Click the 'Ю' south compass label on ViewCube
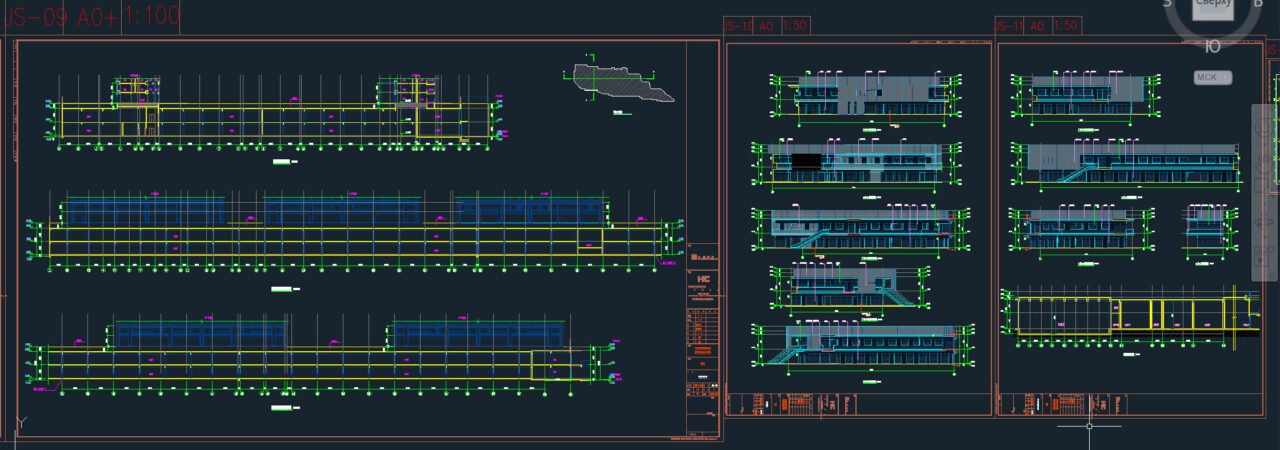 pos(1212,46)
